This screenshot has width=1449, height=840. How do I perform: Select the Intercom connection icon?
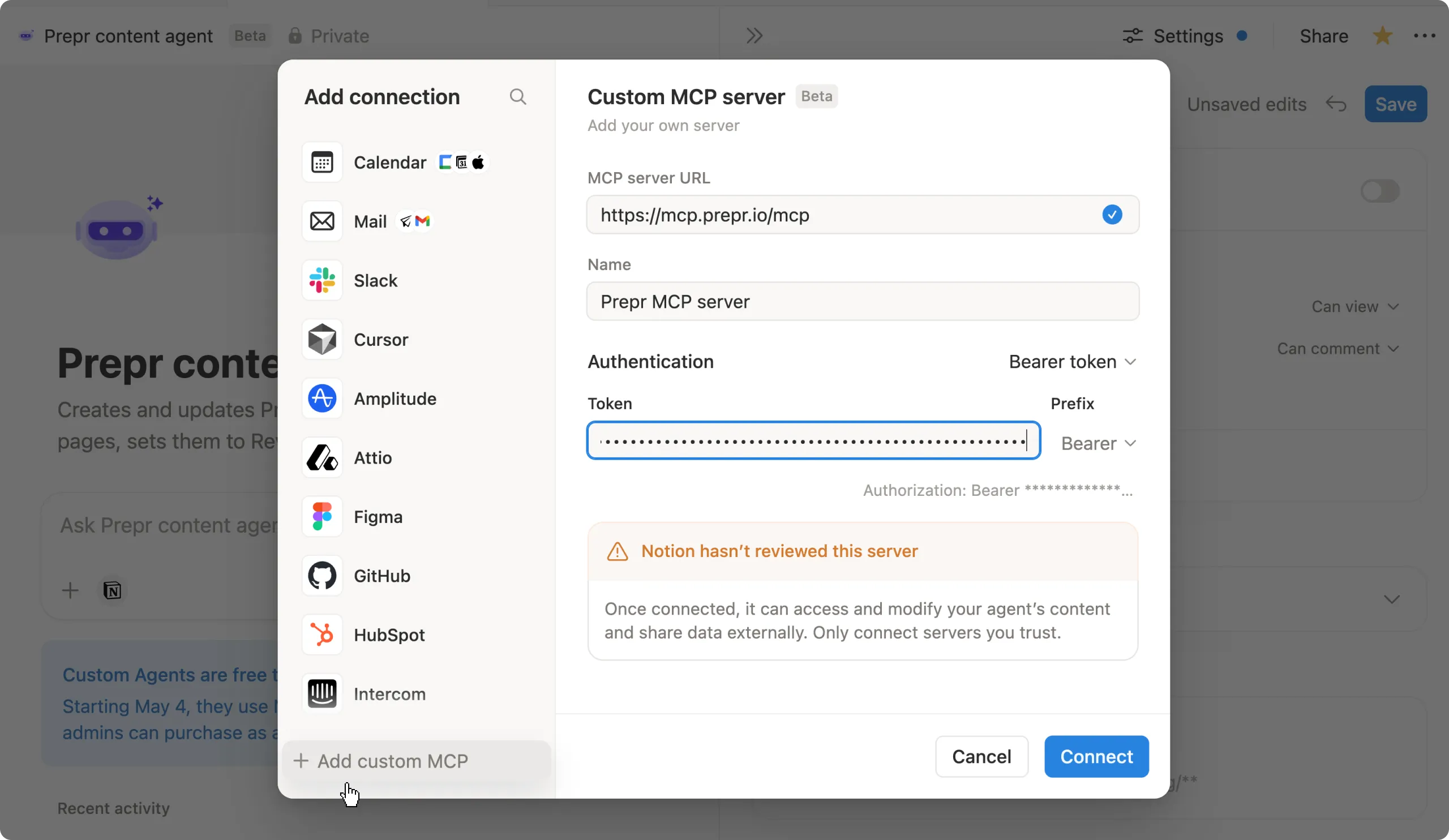pyautogui.click(x=321, y=693)
